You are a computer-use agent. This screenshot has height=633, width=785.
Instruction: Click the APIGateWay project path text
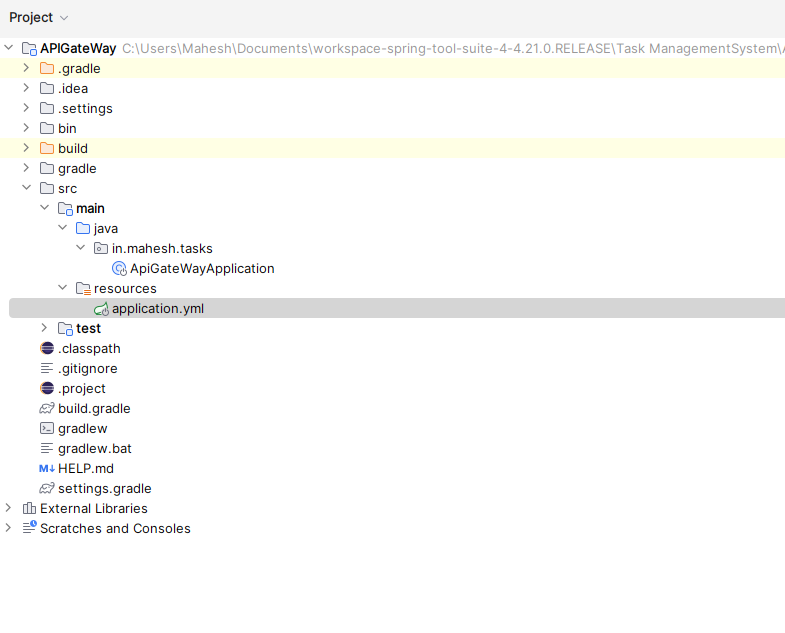point(453,48)
